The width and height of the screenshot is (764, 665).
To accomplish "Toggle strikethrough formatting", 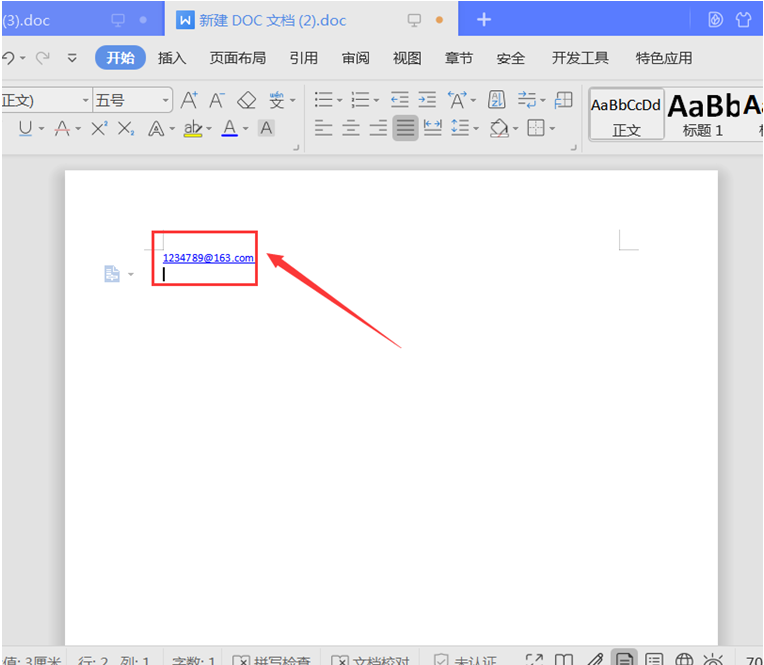I will click(62, 129).
